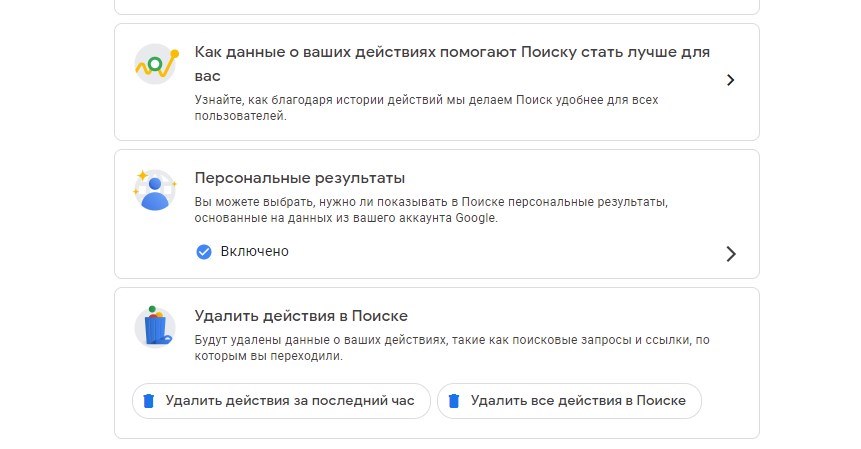861x449 pixels.
Task: Click trash icon in 'Удалить все действия' button
Action: pyautogui.click(x=454, y=401)
